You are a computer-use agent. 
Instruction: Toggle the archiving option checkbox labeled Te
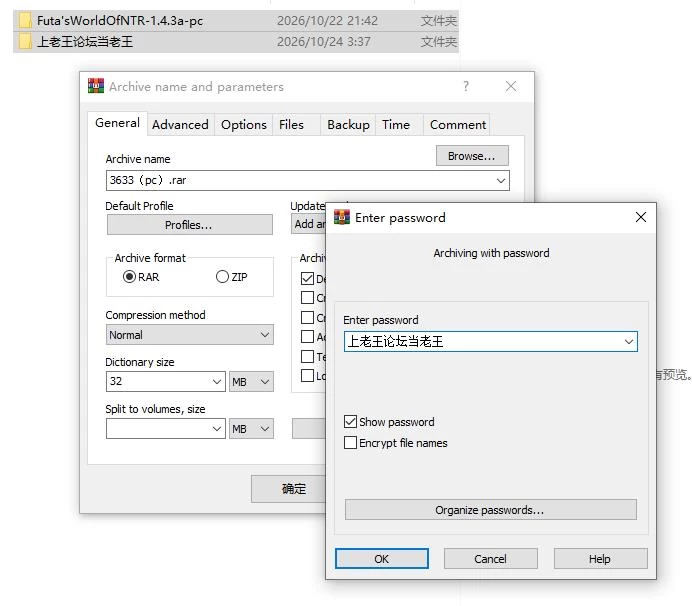(x=307, y=356)
